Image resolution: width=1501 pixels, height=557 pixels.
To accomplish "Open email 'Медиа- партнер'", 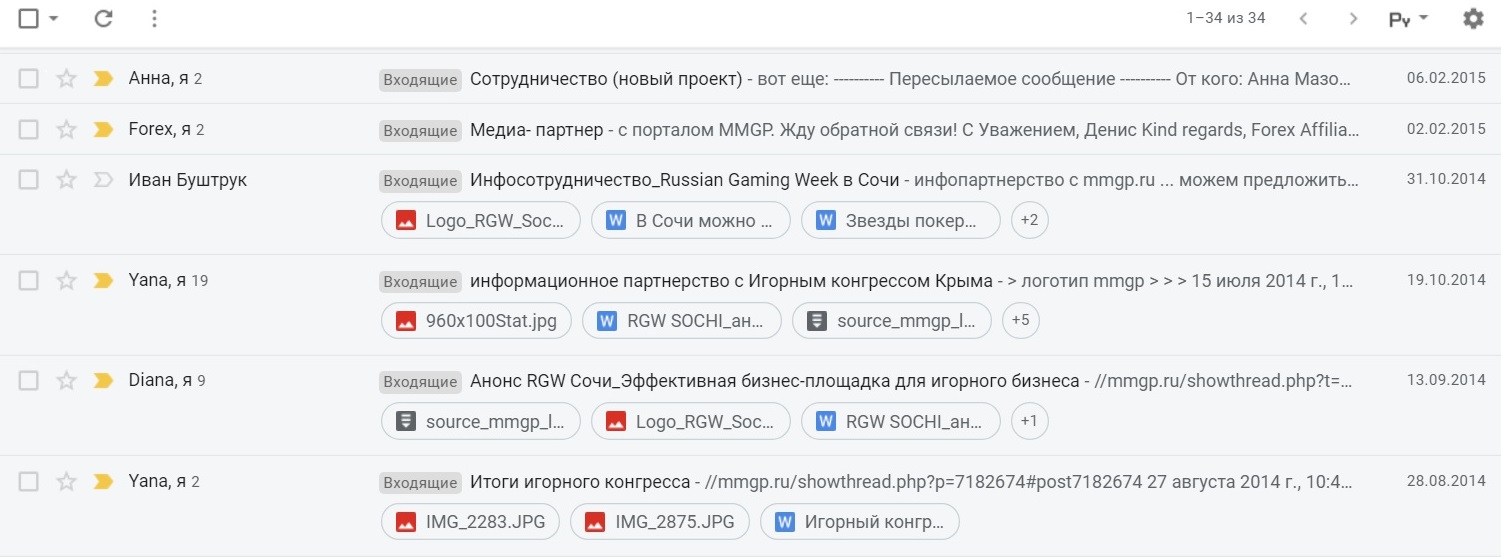I will 537,129.
